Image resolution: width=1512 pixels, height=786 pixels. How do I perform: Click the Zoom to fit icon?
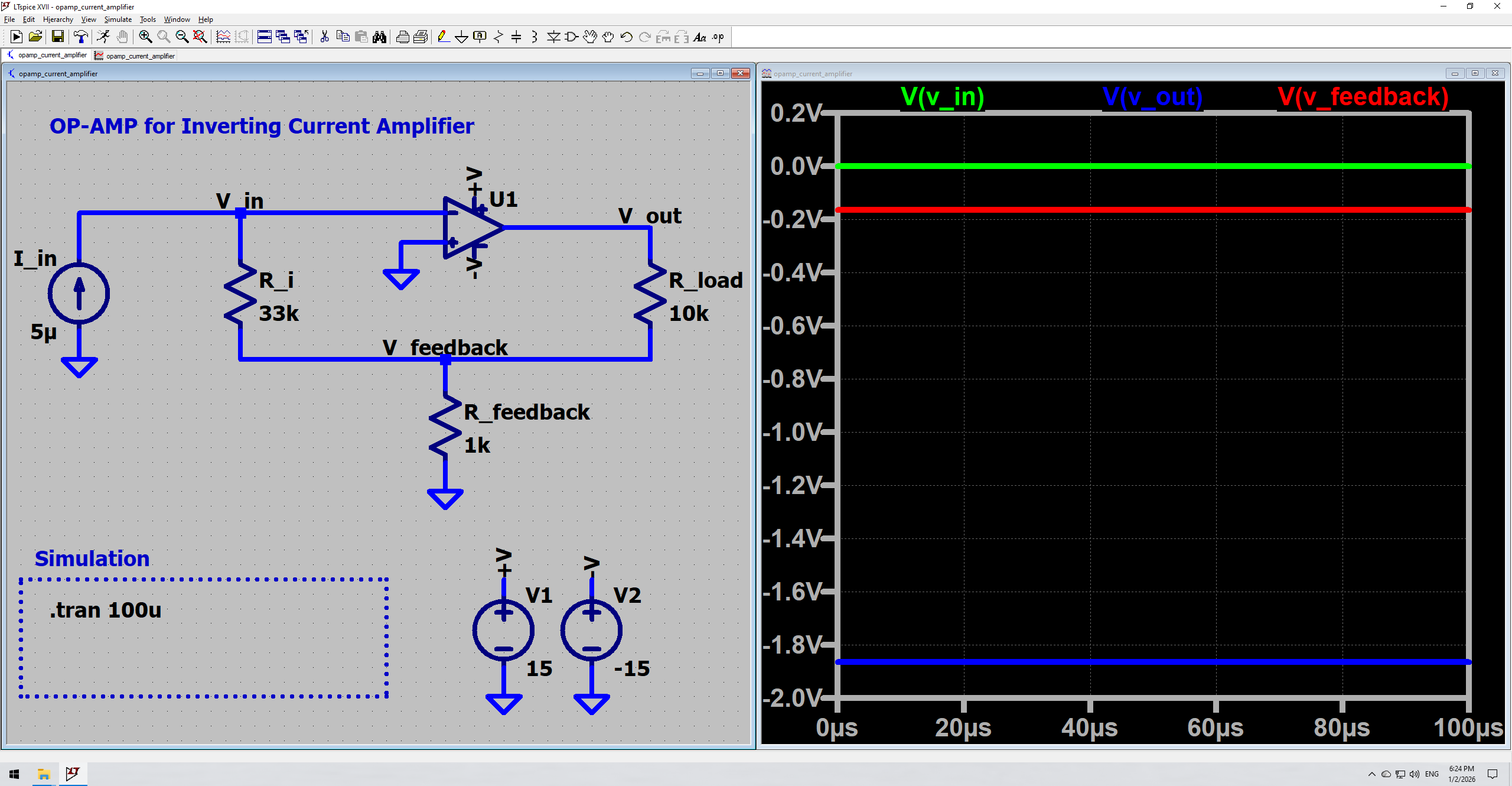(x=200, y=37)
